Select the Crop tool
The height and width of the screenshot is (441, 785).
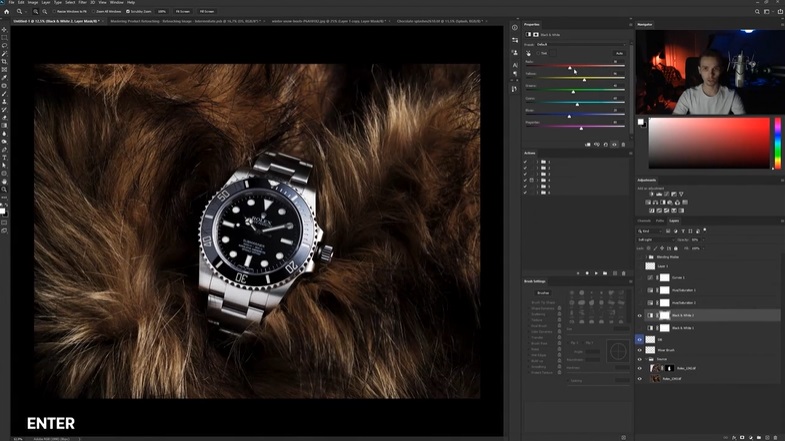tap(5, 62)
